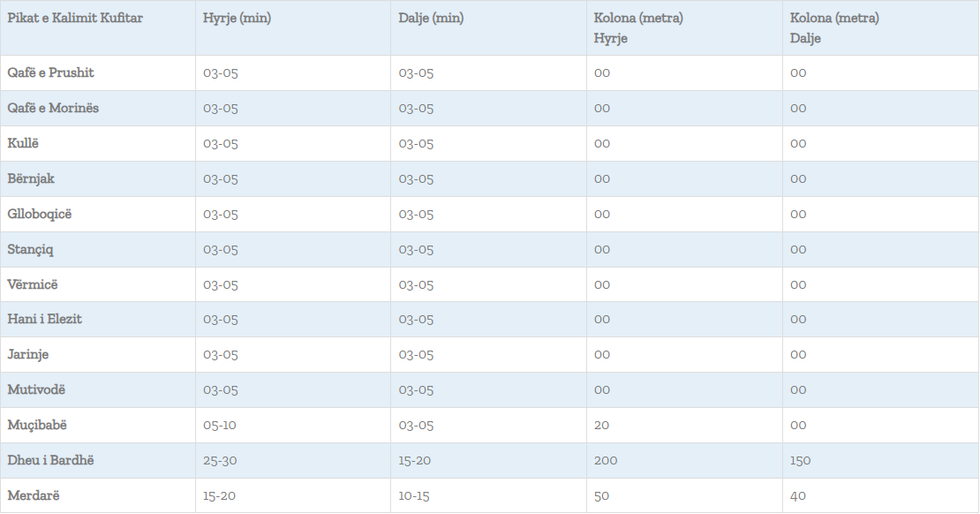Click the Hyrje (min) column header

click(x=237, y=18)
